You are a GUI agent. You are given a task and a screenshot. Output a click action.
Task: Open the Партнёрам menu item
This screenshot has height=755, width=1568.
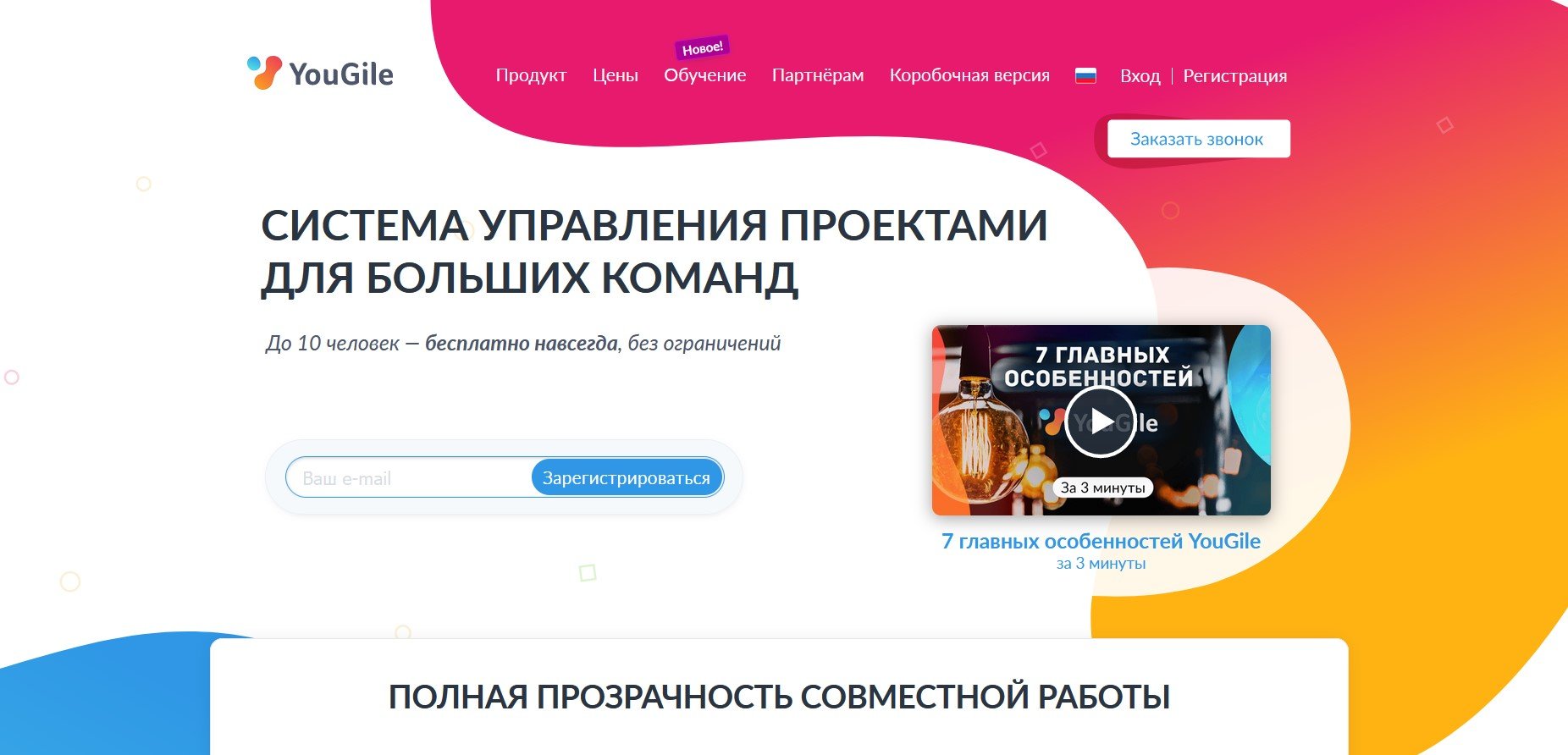[x=818, y=75]
